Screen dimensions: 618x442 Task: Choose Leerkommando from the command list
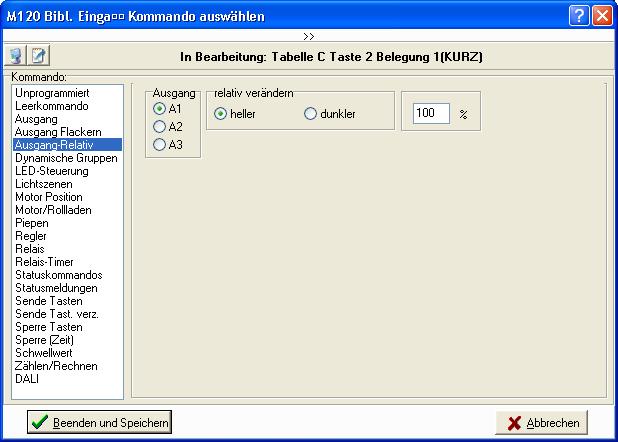click(52, 106)
